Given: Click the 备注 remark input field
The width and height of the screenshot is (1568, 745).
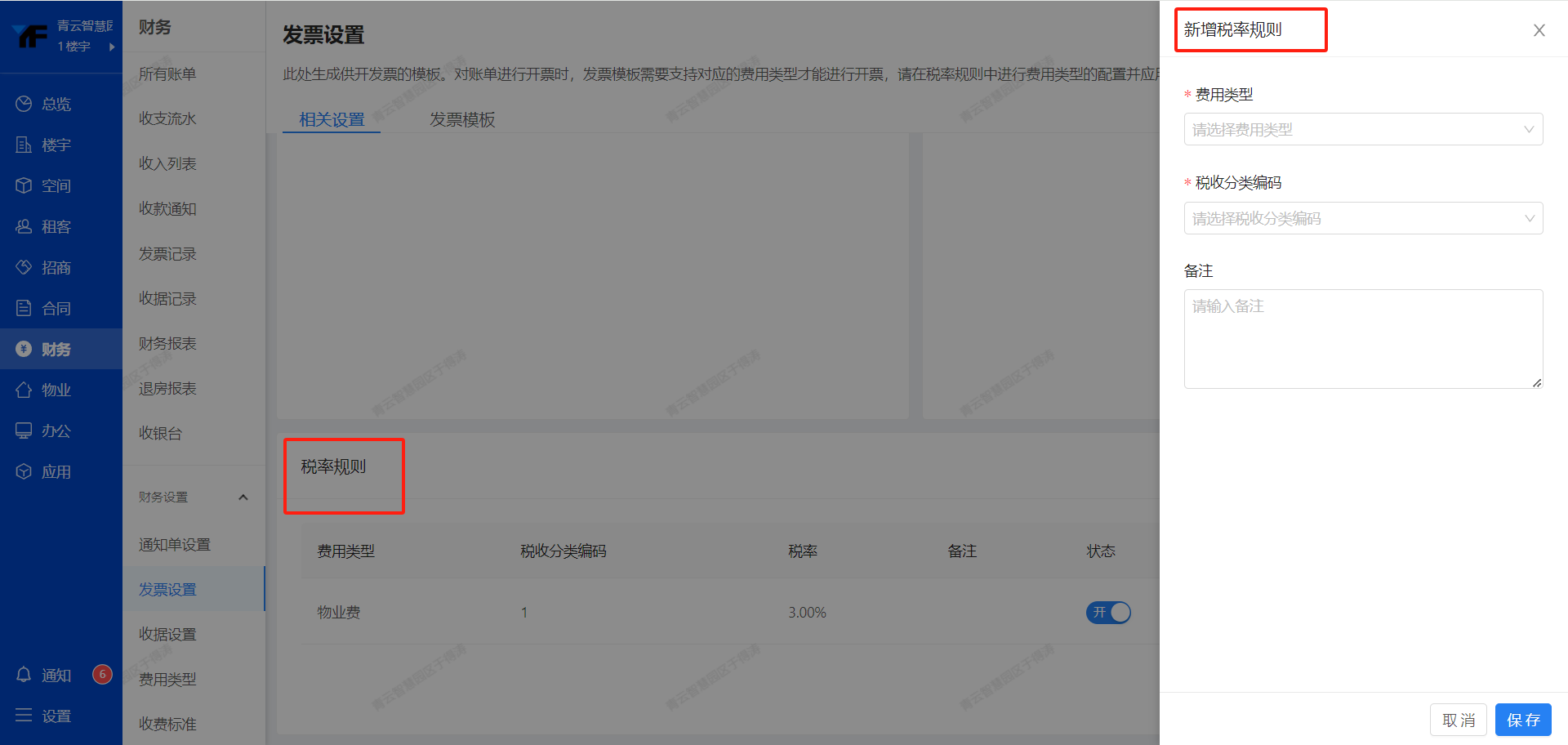Looking at the screenshot, I should [1362, 339].
